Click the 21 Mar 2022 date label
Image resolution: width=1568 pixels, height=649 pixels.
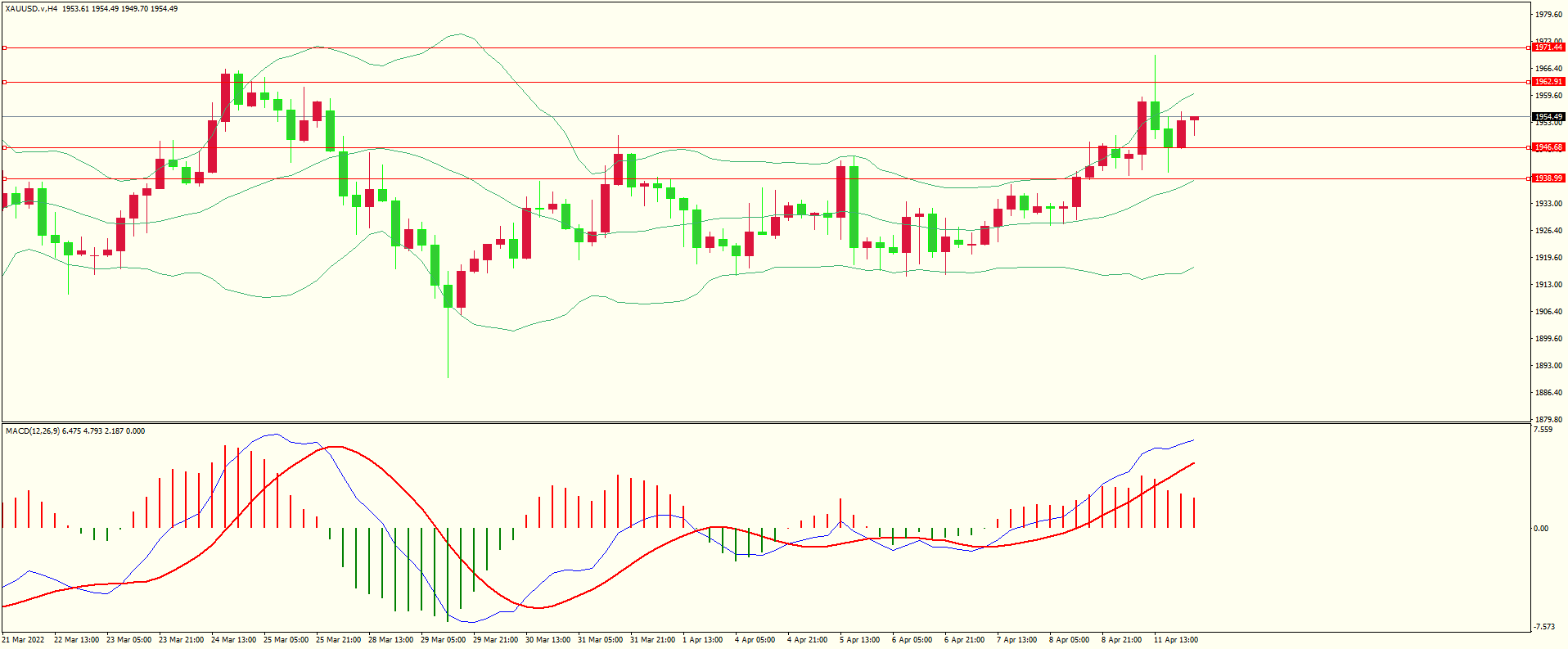pos(23,640)
